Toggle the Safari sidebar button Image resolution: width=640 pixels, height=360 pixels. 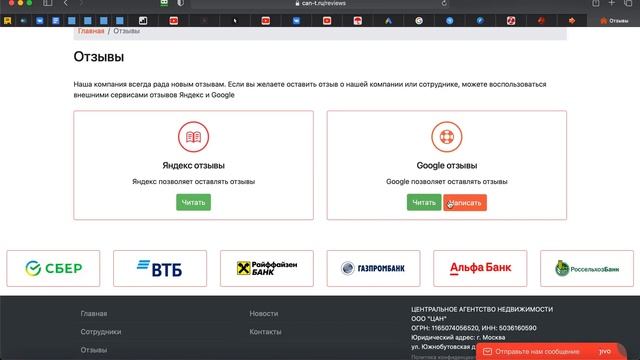pos(48,3)
